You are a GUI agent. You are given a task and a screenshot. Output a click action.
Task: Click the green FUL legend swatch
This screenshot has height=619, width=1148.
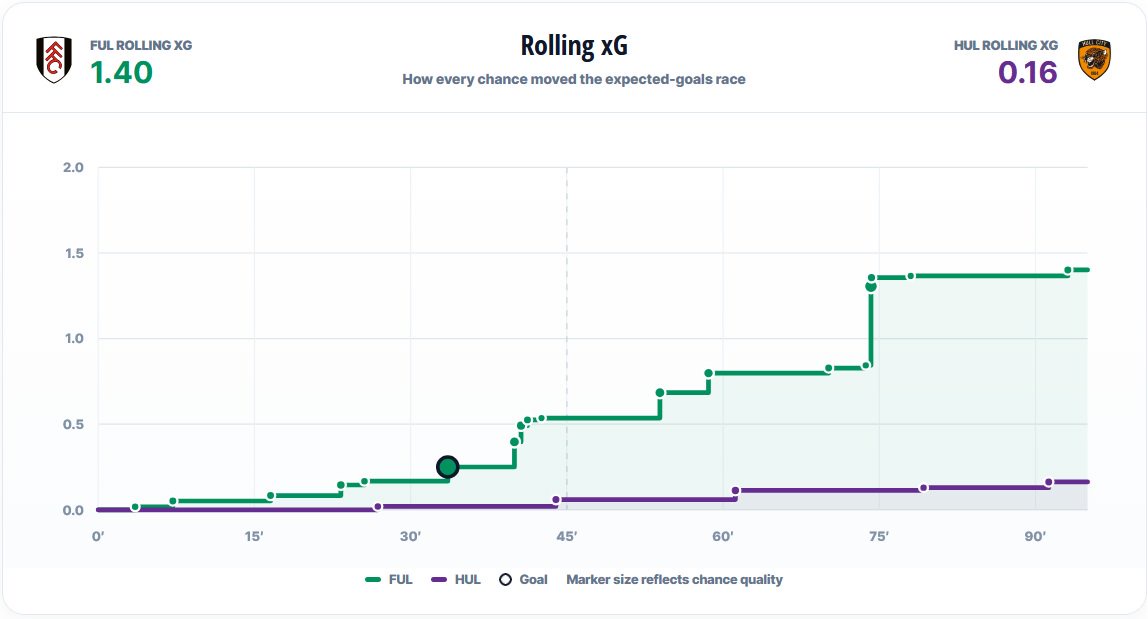coord(373,579)
